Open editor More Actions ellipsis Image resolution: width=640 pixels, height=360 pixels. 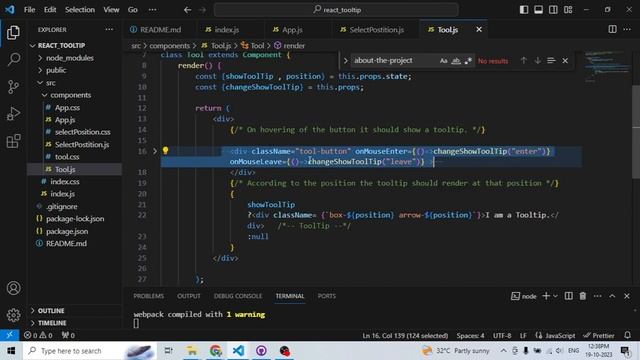[x=627, y=29]
